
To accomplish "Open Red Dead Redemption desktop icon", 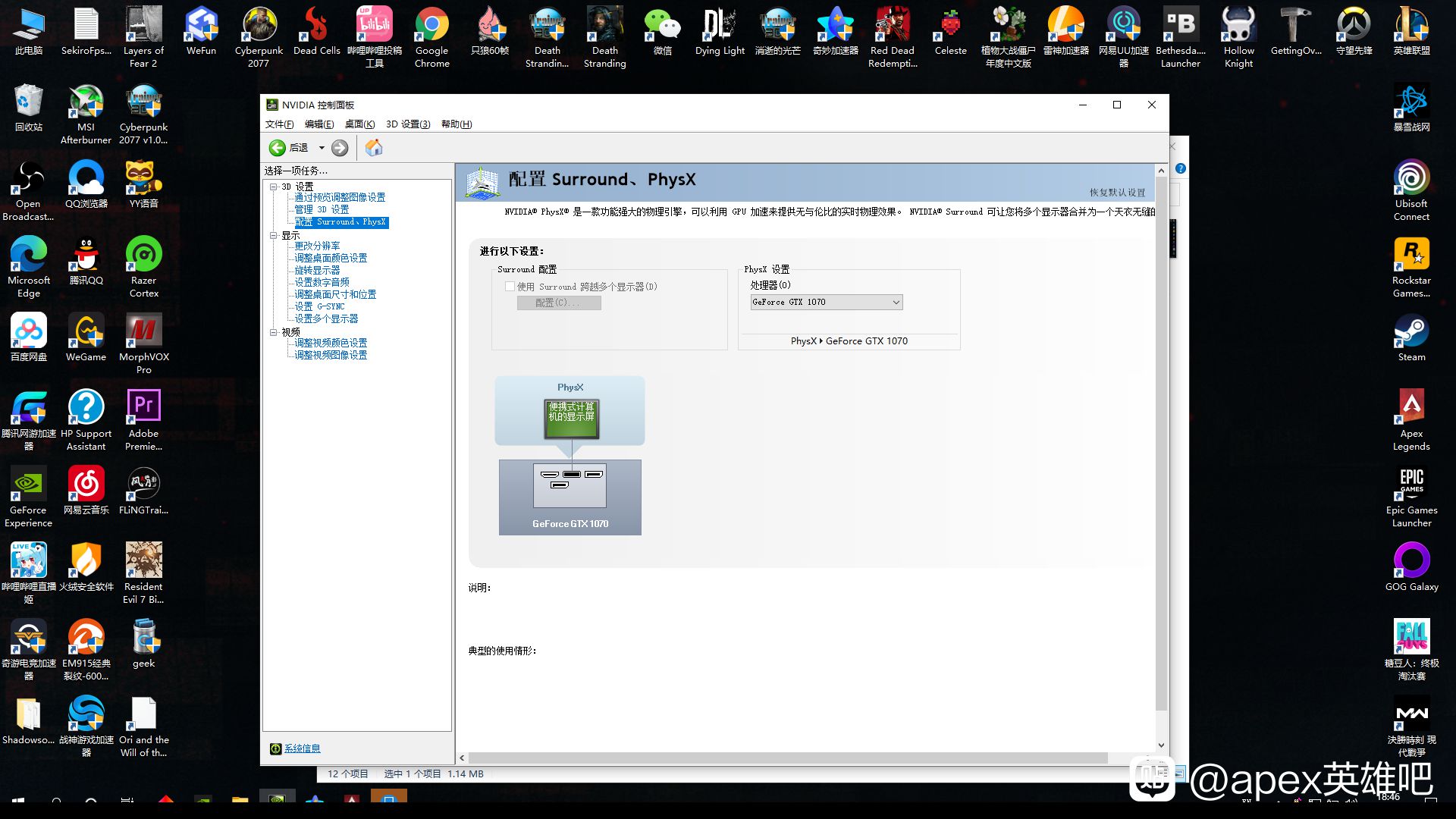I will pyautogui.click(x=893, y=37).
